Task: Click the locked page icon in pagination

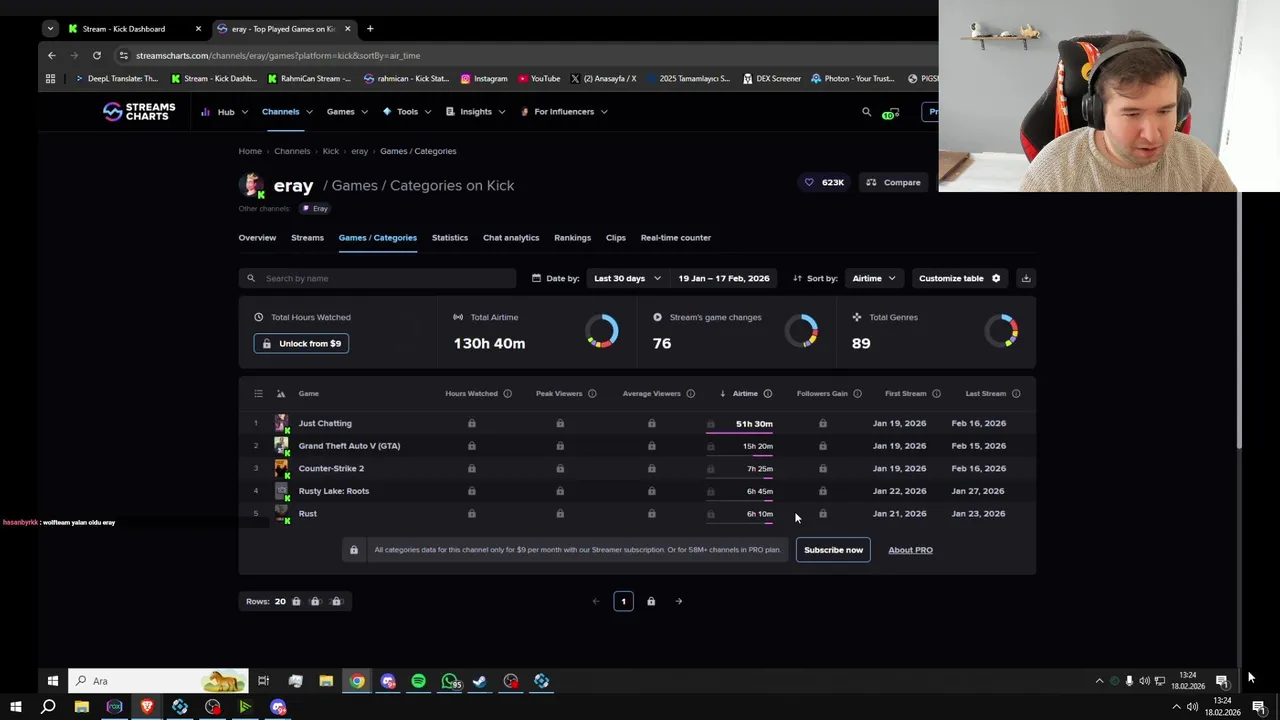Action: pos(651,601)
